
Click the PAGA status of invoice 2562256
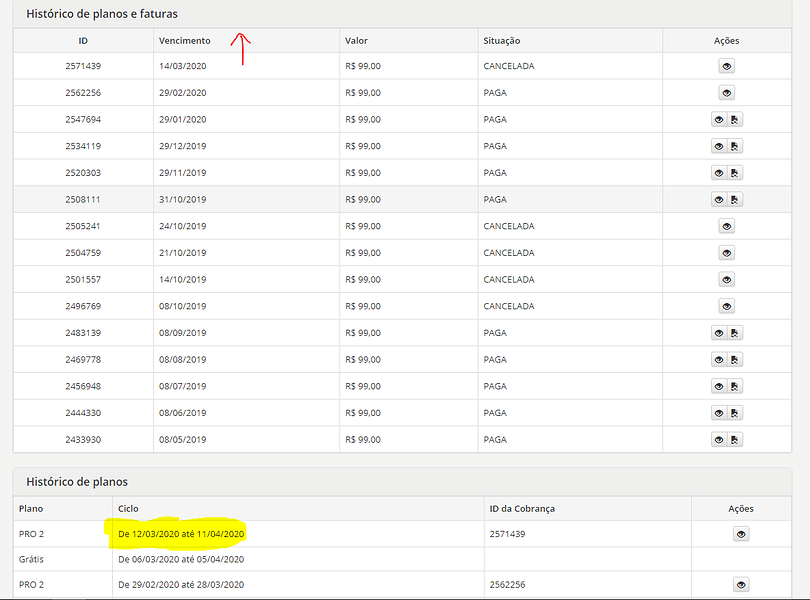(x=495, y=93)
